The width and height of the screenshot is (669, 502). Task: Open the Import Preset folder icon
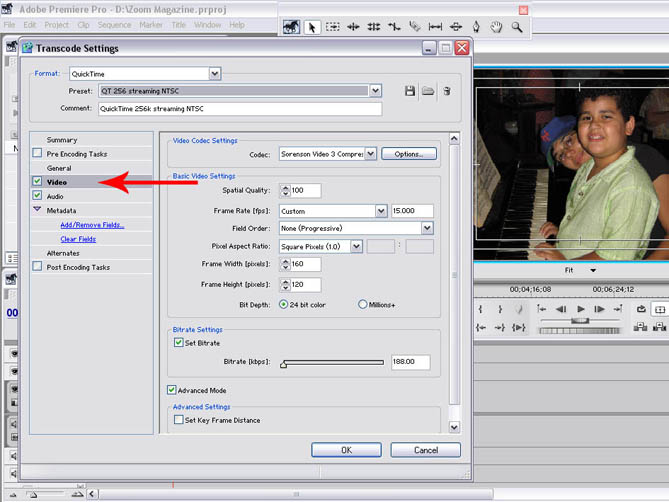point(427,91)
